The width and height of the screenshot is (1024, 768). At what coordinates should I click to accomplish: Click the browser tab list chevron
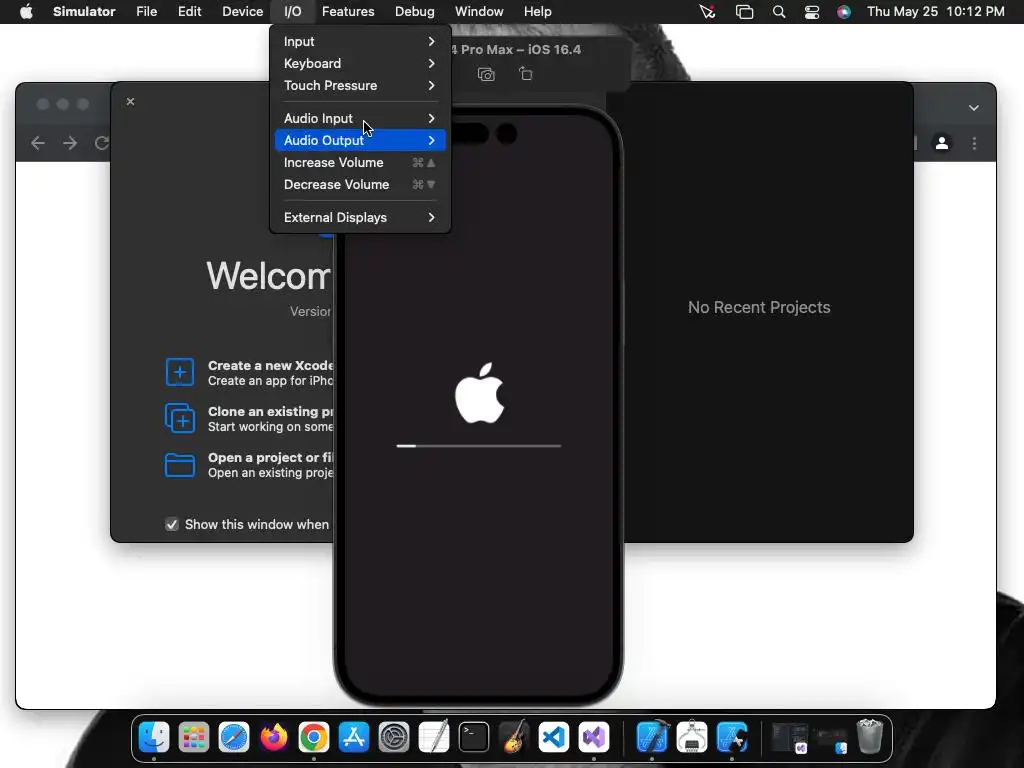pos(974,108)
